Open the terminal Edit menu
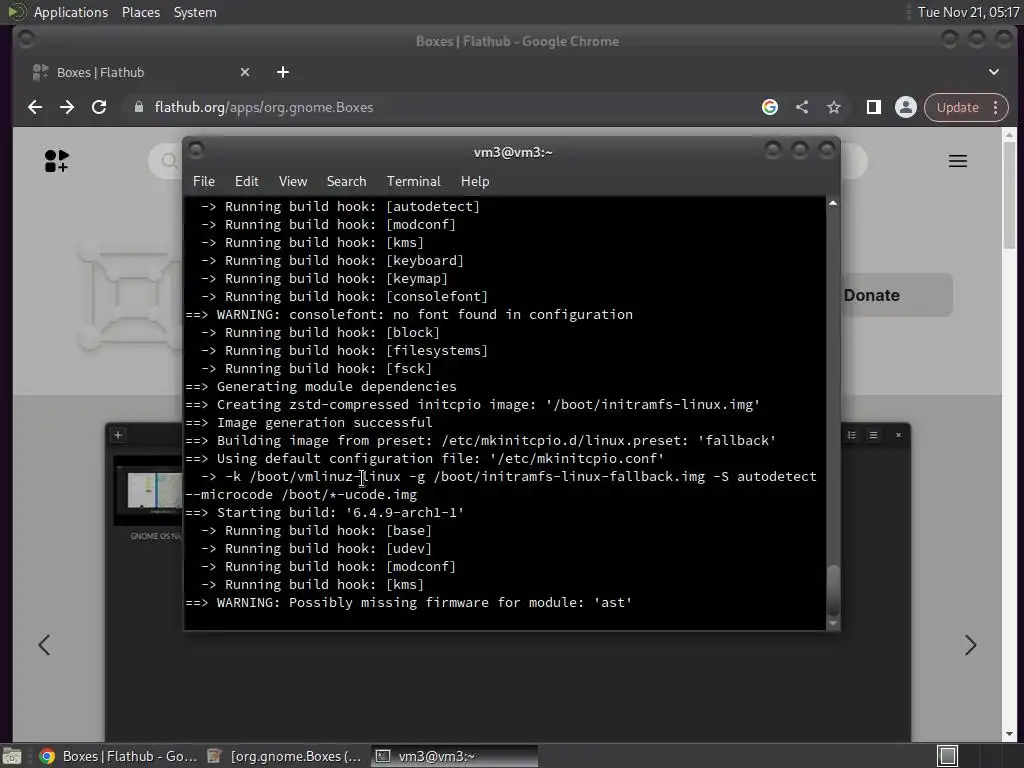 [x=246, y=182]
